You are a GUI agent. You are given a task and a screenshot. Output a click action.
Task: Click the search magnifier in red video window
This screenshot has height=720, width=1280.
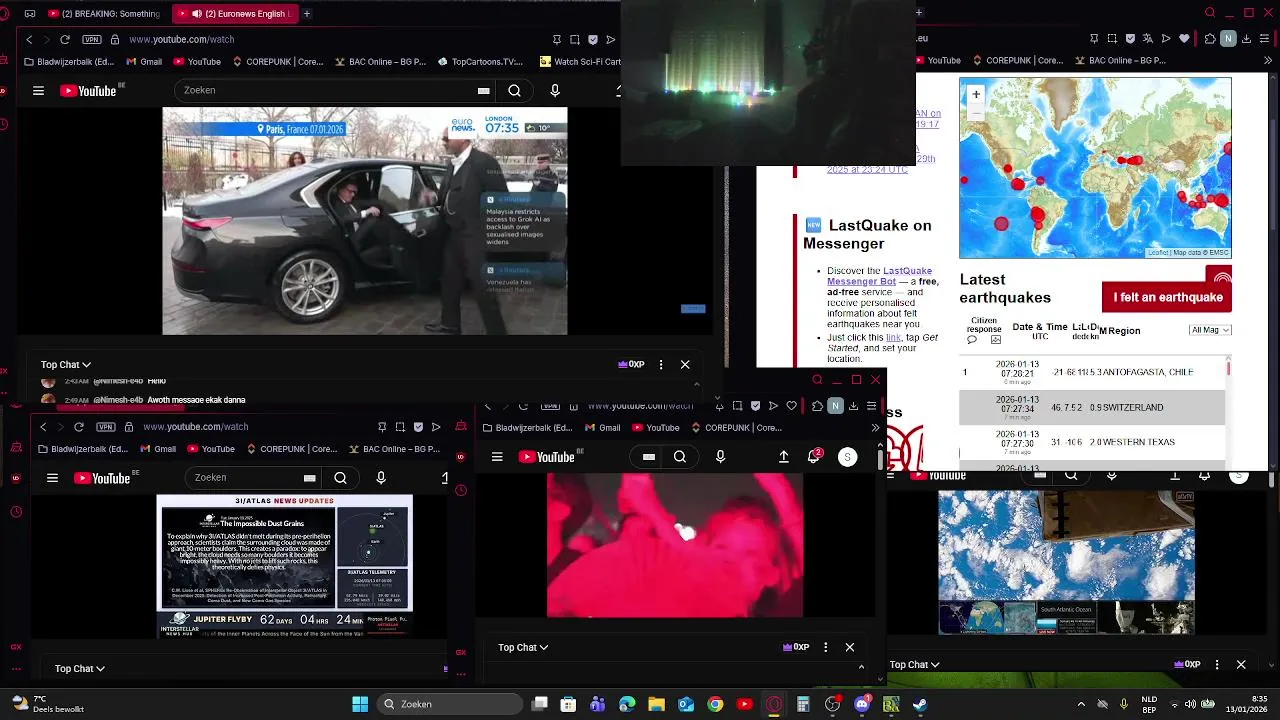680,457
